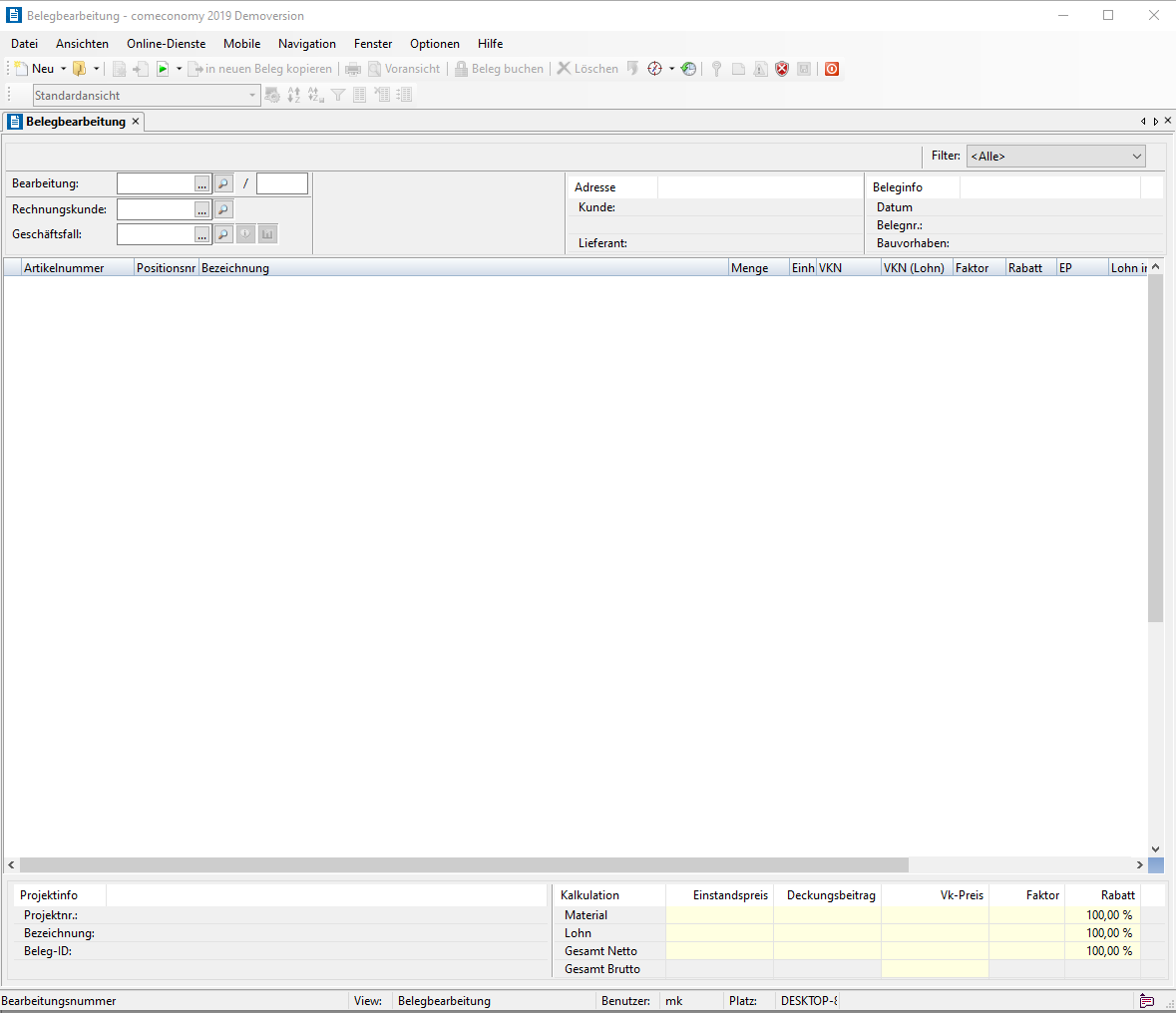The height and width of the screenshot is (1013, 1176).
Task: Click the green history clock toolbar icon
Action: tap(689, 69)
